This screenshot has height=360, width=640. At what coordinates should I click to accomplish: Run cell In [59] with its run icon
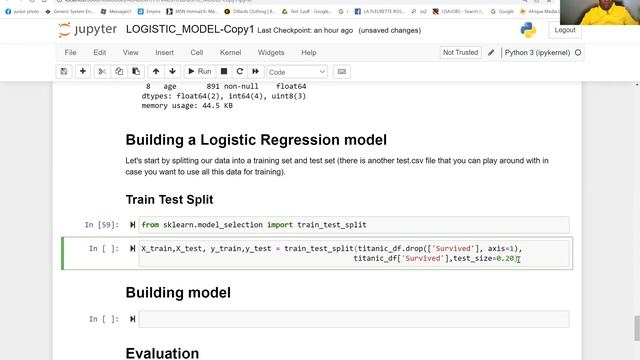(x=132, y=224)
